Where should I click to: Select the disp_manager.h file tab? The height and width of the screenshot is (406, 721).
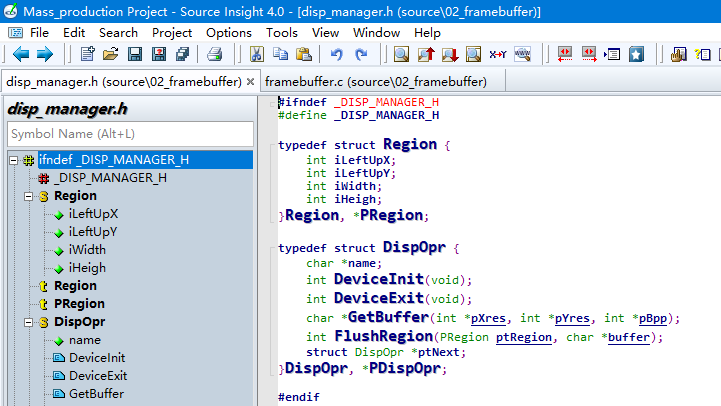coord(124,82)
